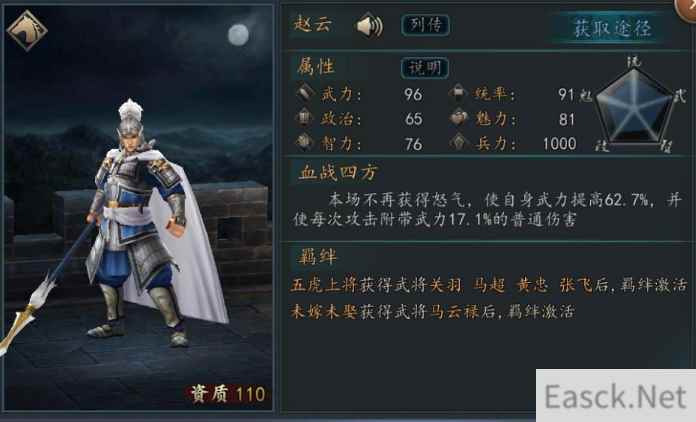Image resolution: width=696 pixels, height=422 pixels.
Task: Tap the cavalry horse emblem icon
Action: pos(27,31)
